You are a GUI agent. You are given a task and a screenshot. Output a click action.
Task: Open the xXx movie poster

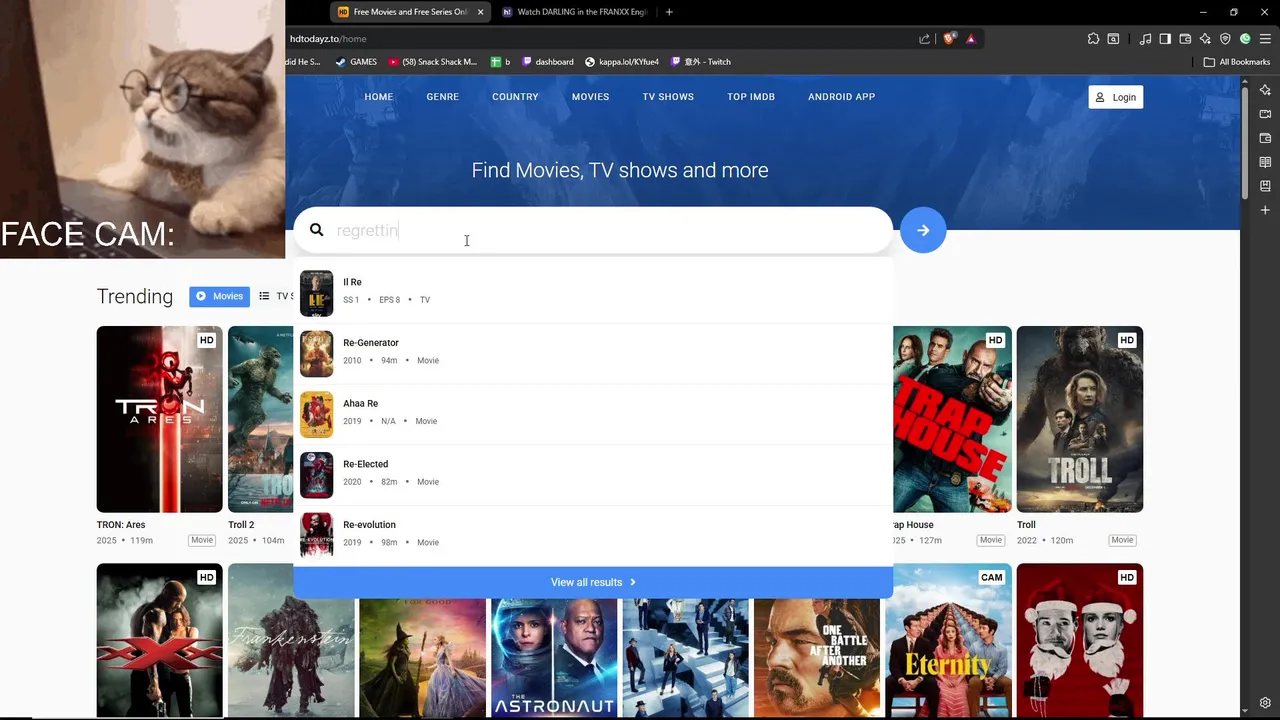(159, 640)
